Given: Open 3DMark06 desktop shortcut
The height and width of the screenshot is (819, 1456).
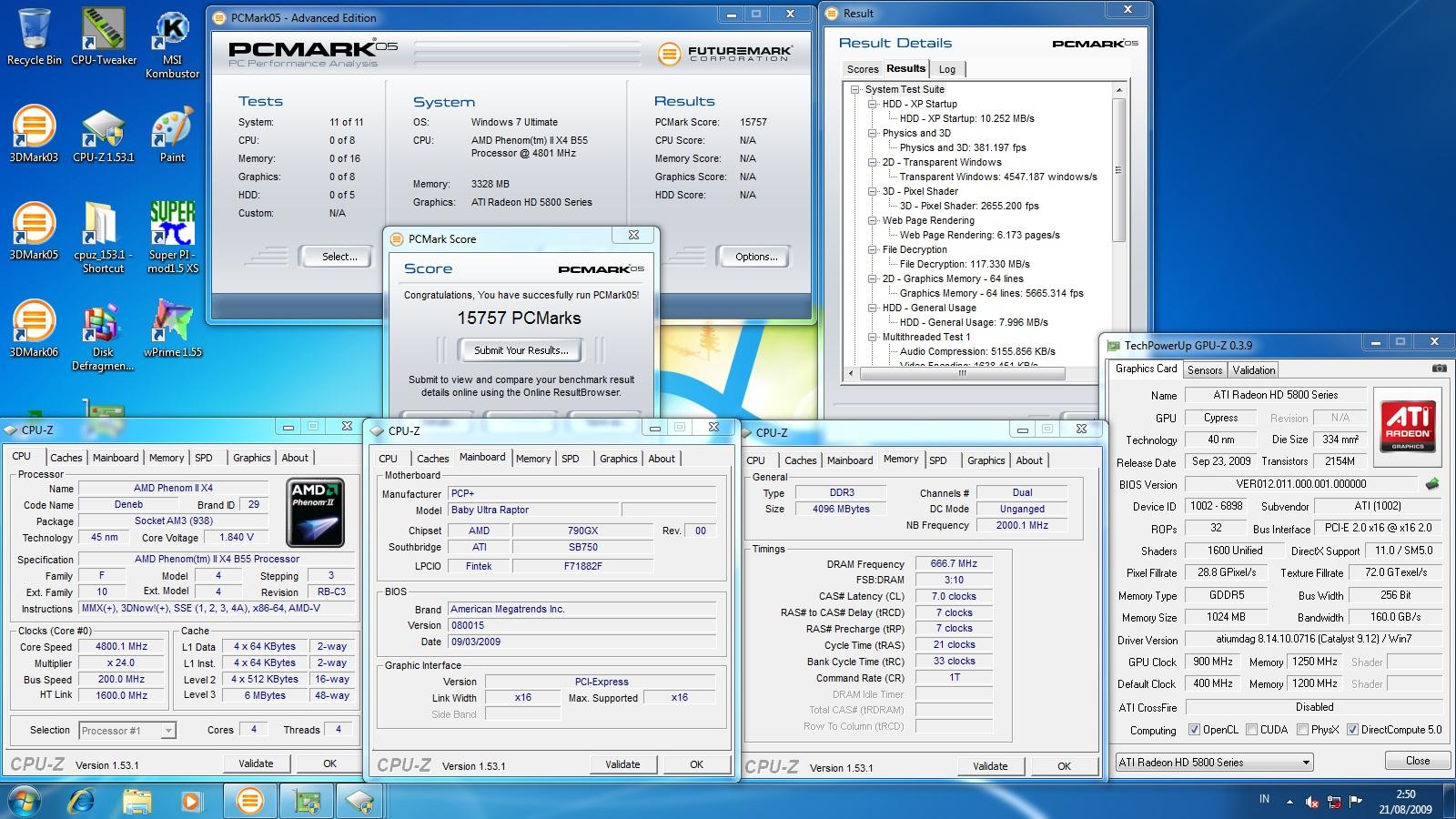Looking at the screenshot, I should coord(34,329).
